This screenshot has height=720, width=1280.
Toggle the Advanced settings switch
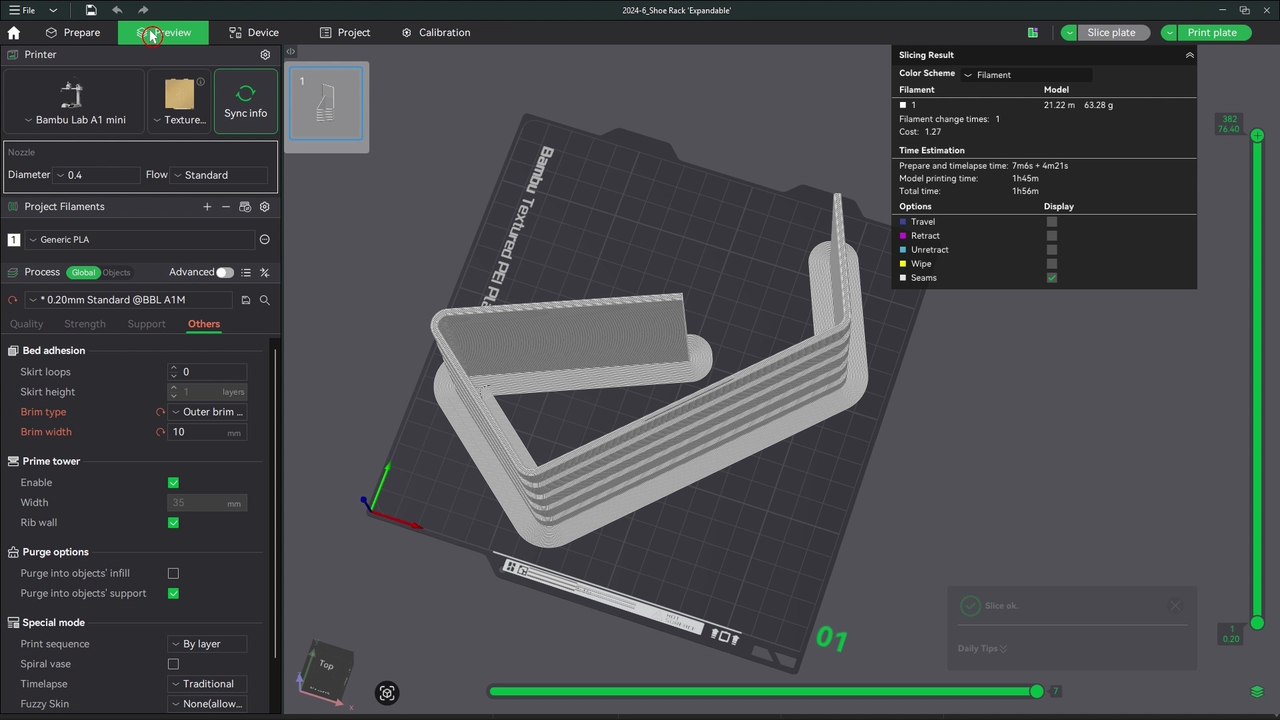pos(225,272)
